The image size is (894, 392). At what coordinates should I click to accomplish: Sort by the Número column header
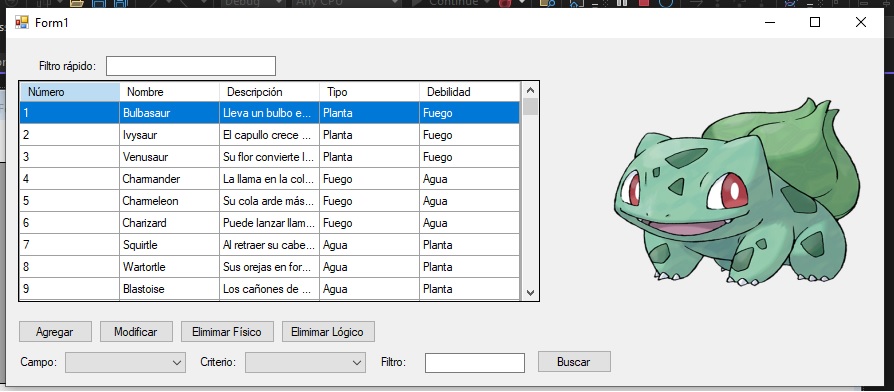pos(70,92)
